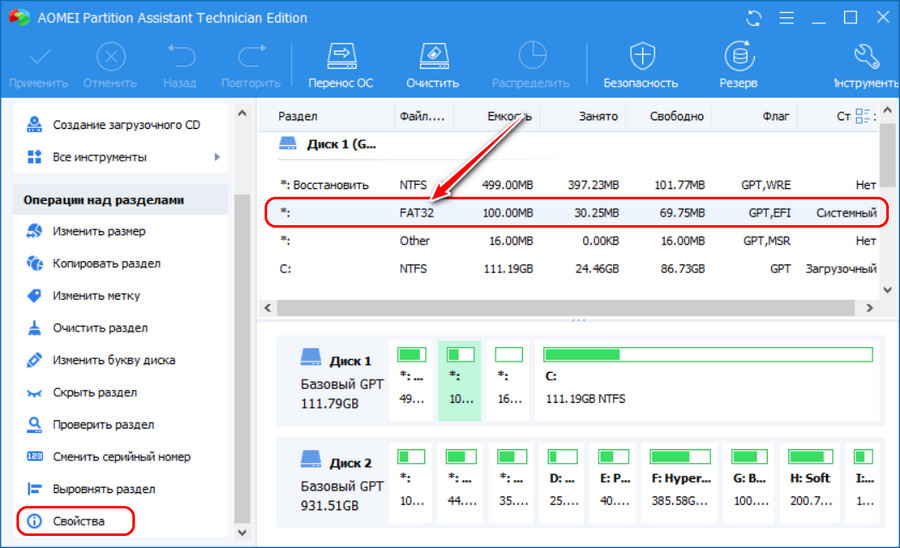
Task: Click refresh icon in title bar
Action: [753, 18]
